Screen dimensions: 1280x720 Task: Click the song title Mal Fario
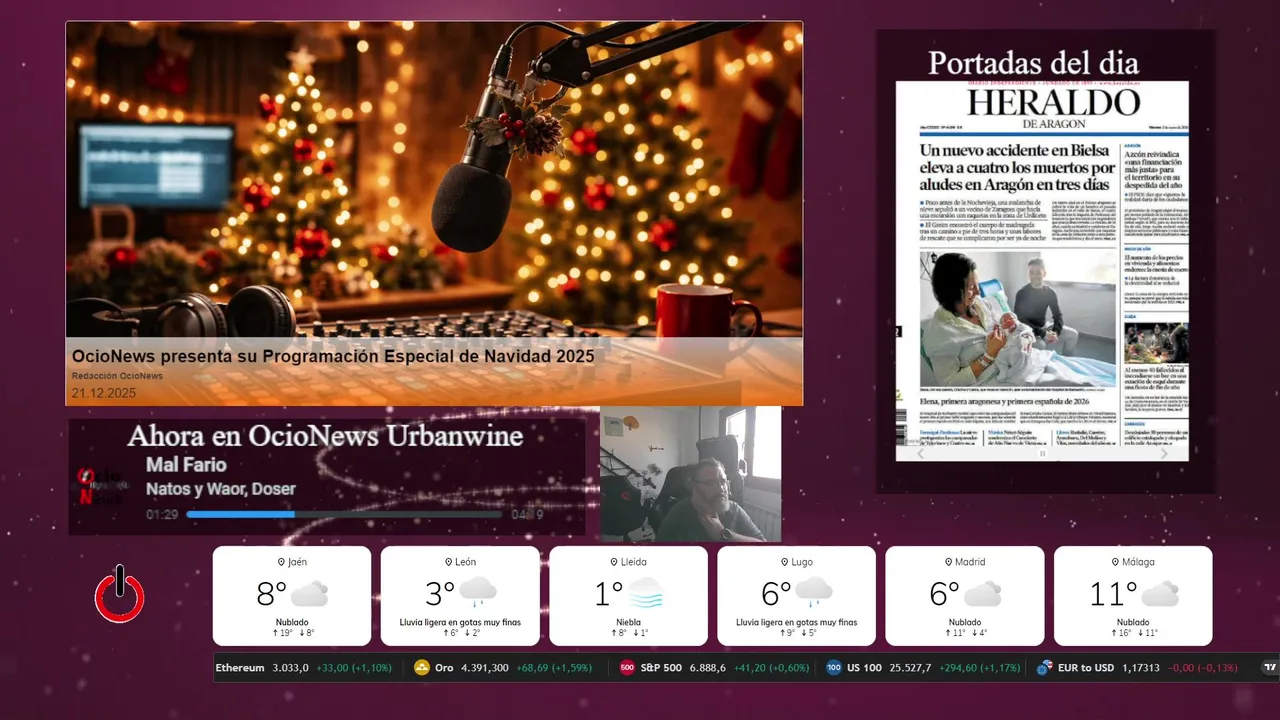pyautogui.click(x=186, y=465)
